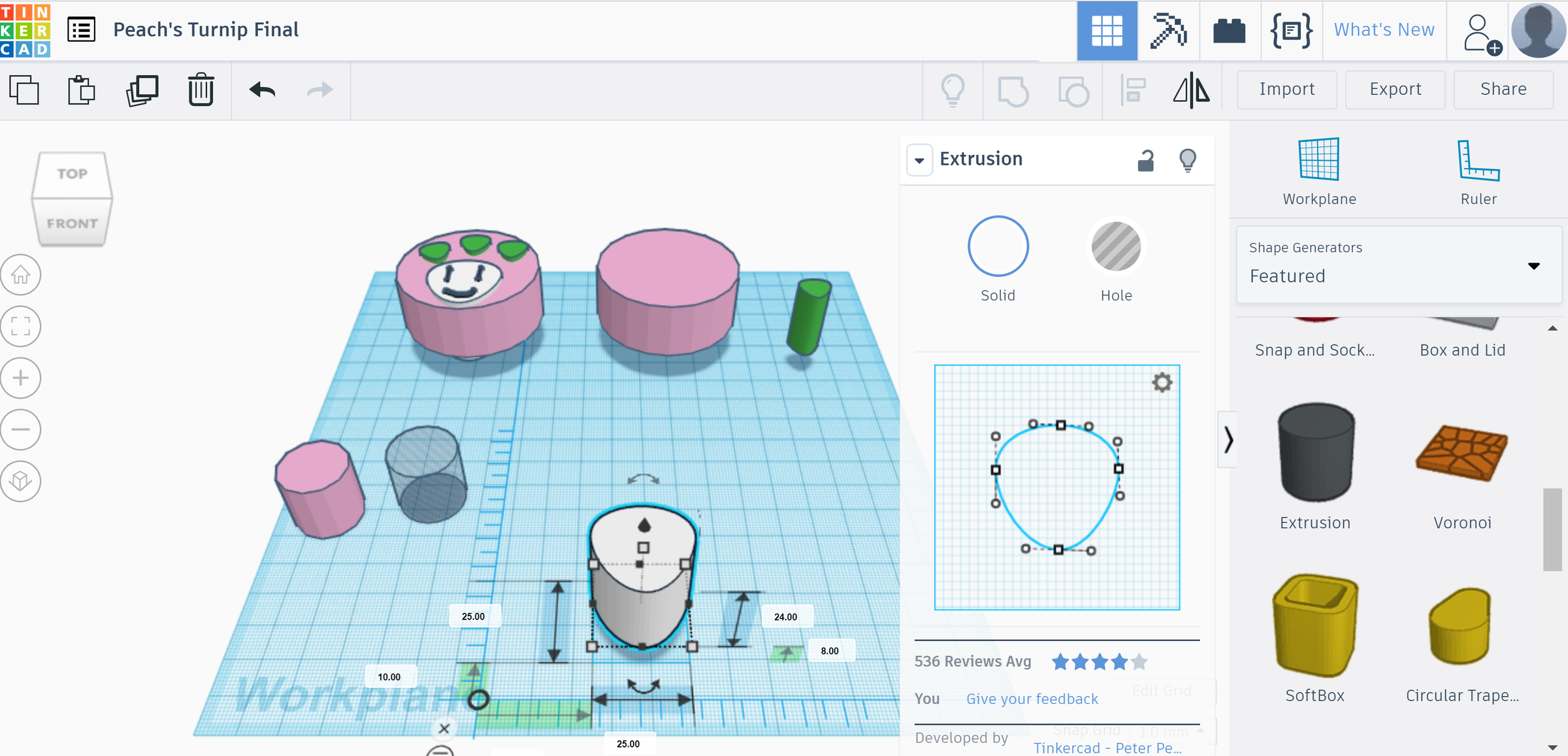The width and height of the screenshot is (1568, 756).
Task: Click the Duplicate and repeat icon
Action: [142, 90]
